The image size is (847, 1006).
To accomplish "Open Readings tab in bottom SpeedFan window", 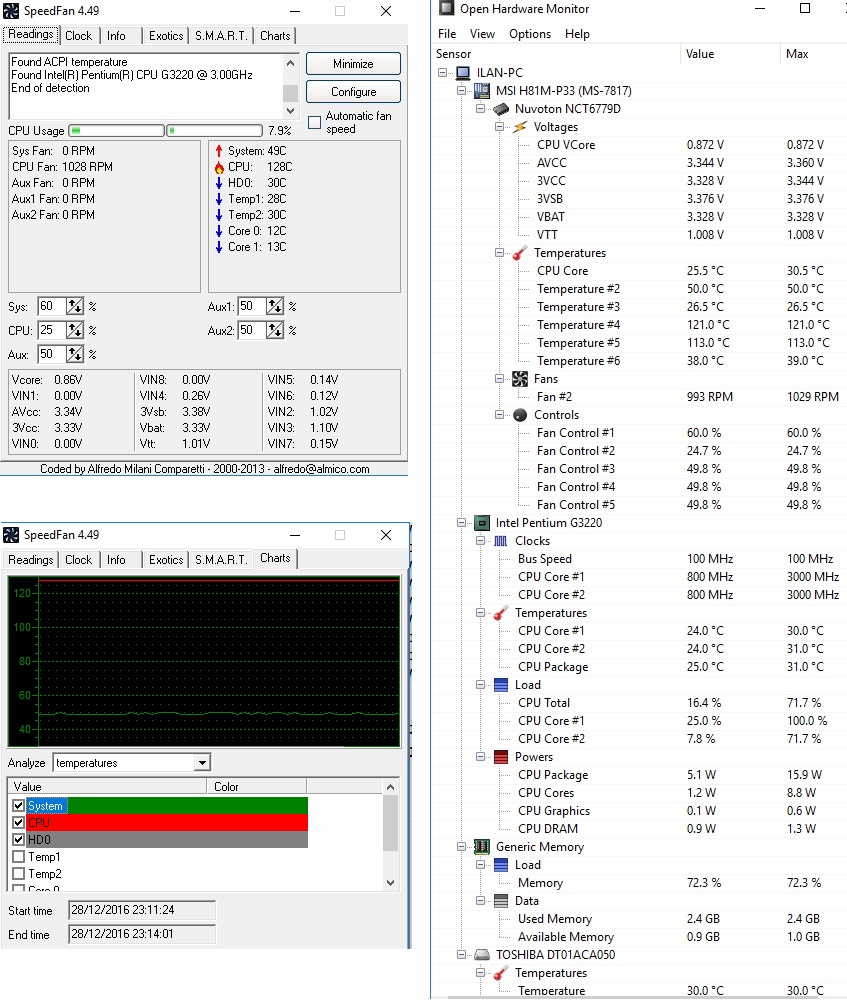I will point(30,560).
